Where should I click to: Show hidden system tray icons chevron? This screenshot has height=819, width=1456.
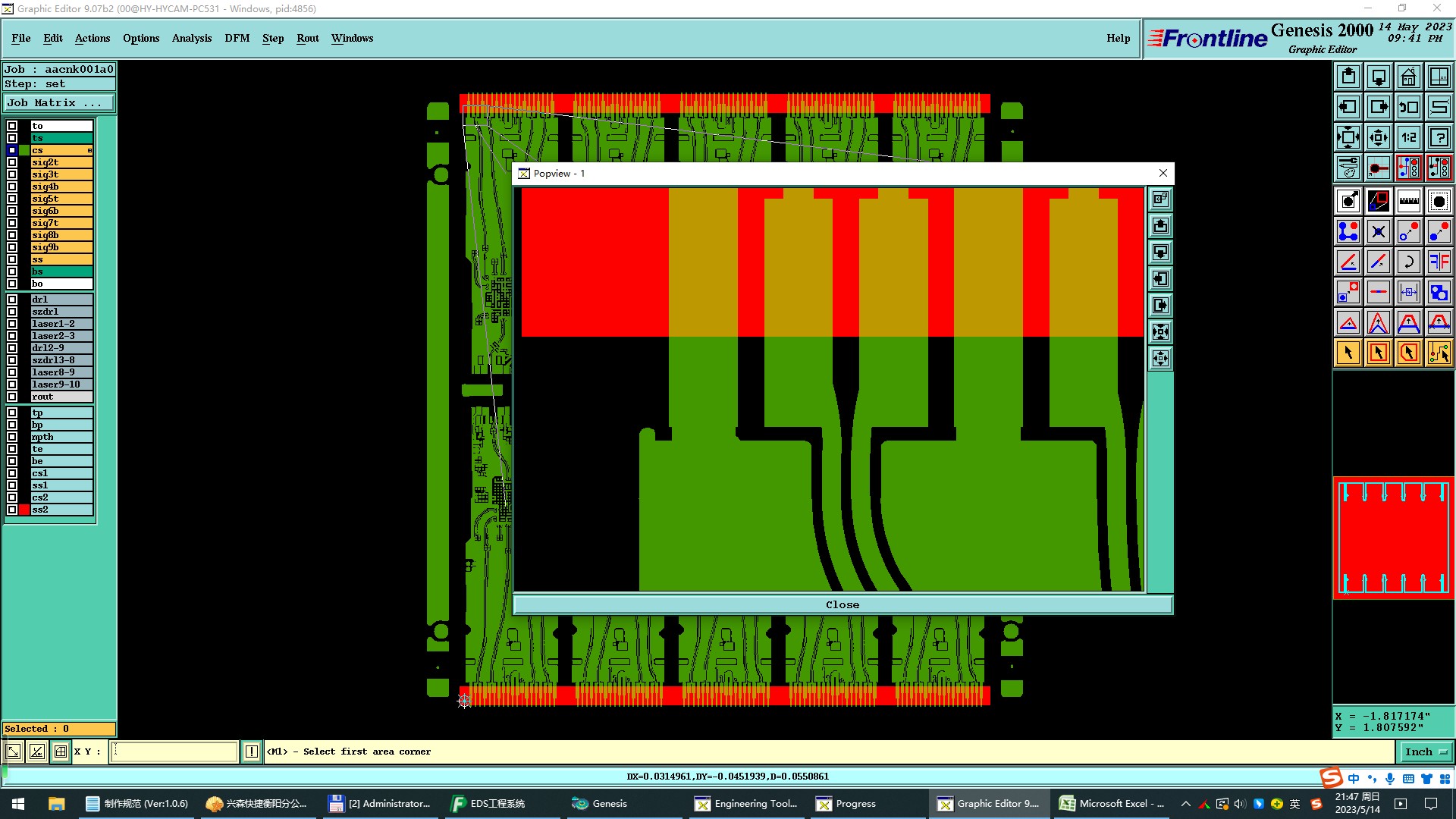coord(1185,804)
